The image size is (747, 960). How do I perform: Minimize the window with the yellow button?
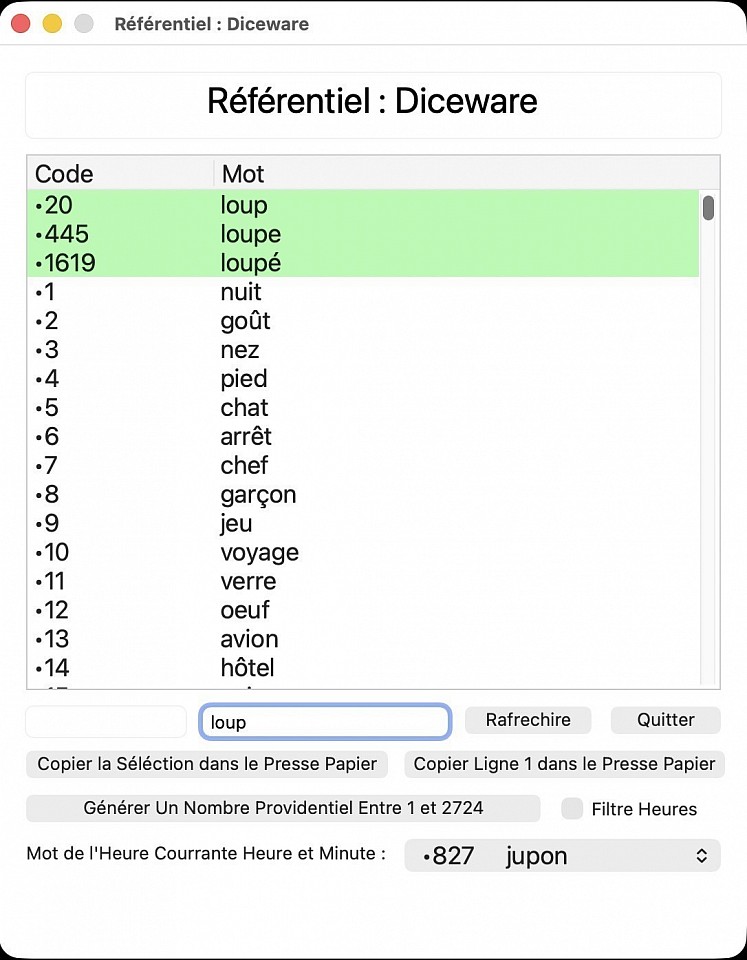point(52,23)
